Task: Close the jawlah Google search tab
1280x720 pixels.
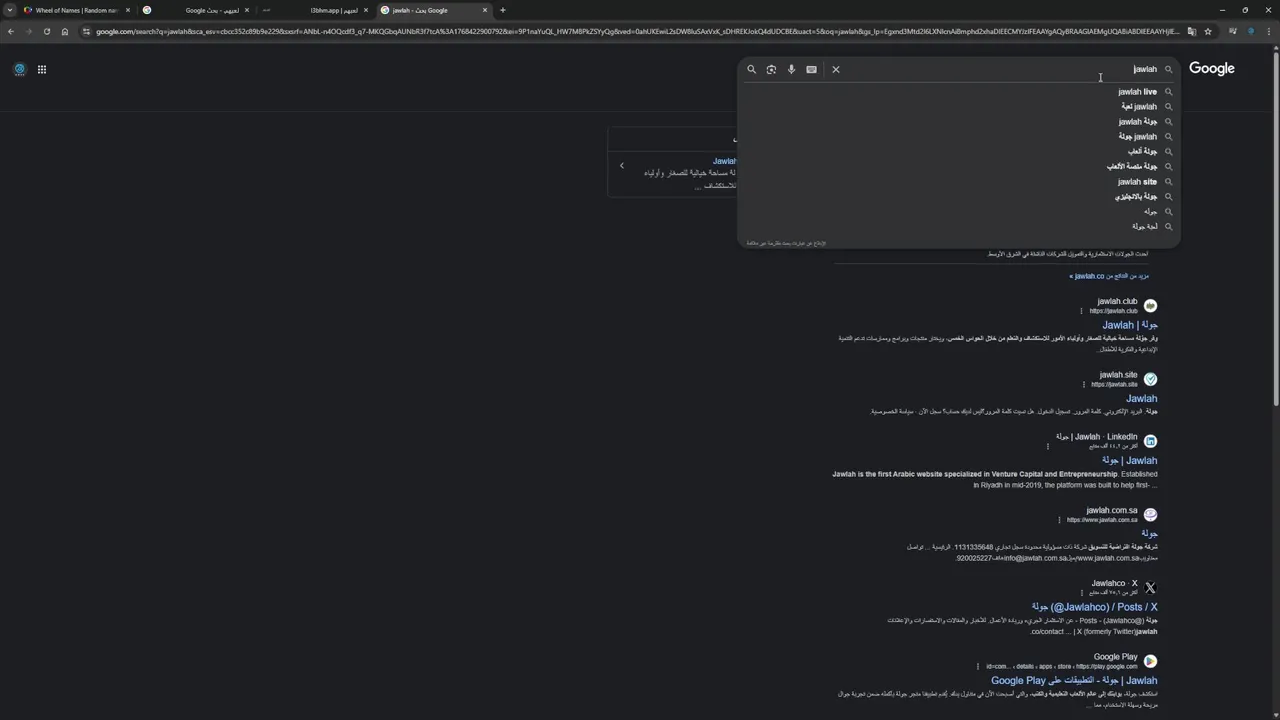Action: click(x=485, y=10)
